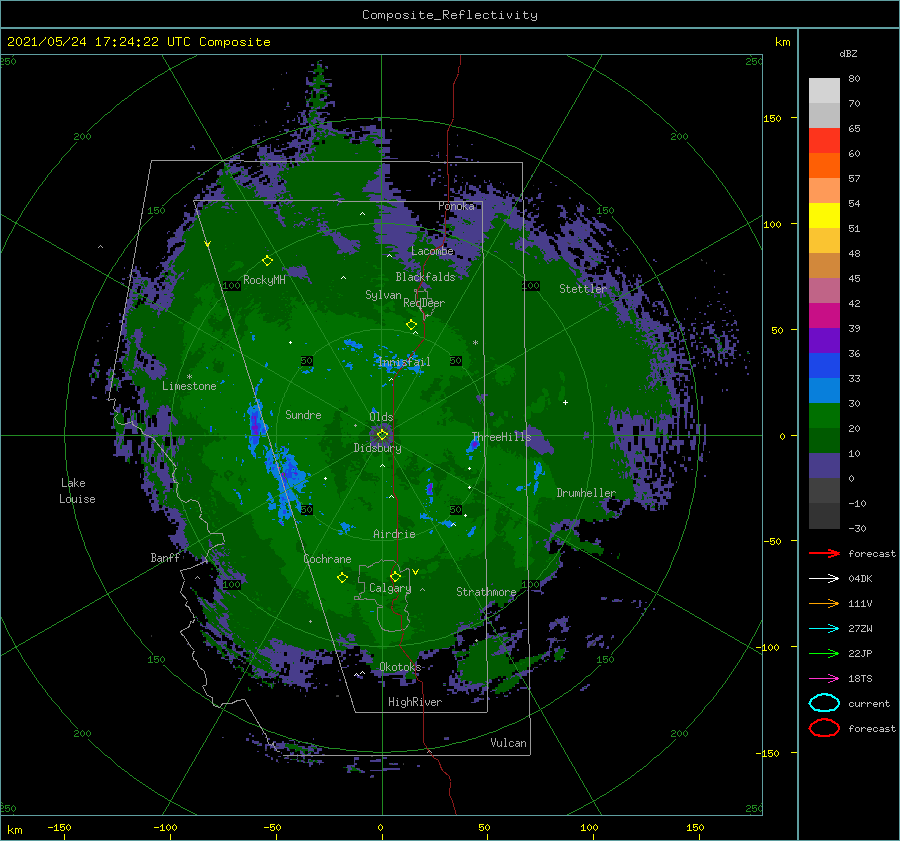Click the Limestone label
Screen dimensions: 900x841
[x=189, y=386]
